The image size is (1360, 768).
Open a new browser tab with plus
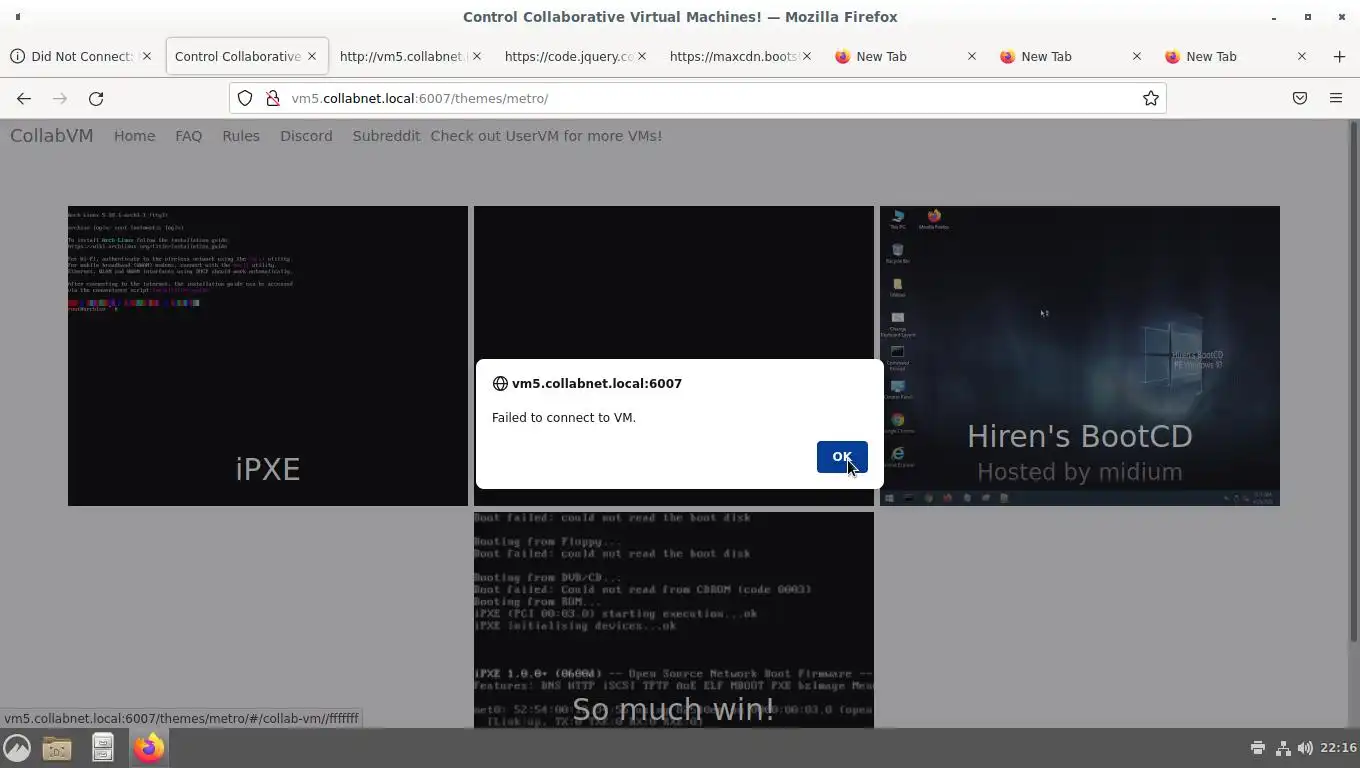(x=1339, y=56)
